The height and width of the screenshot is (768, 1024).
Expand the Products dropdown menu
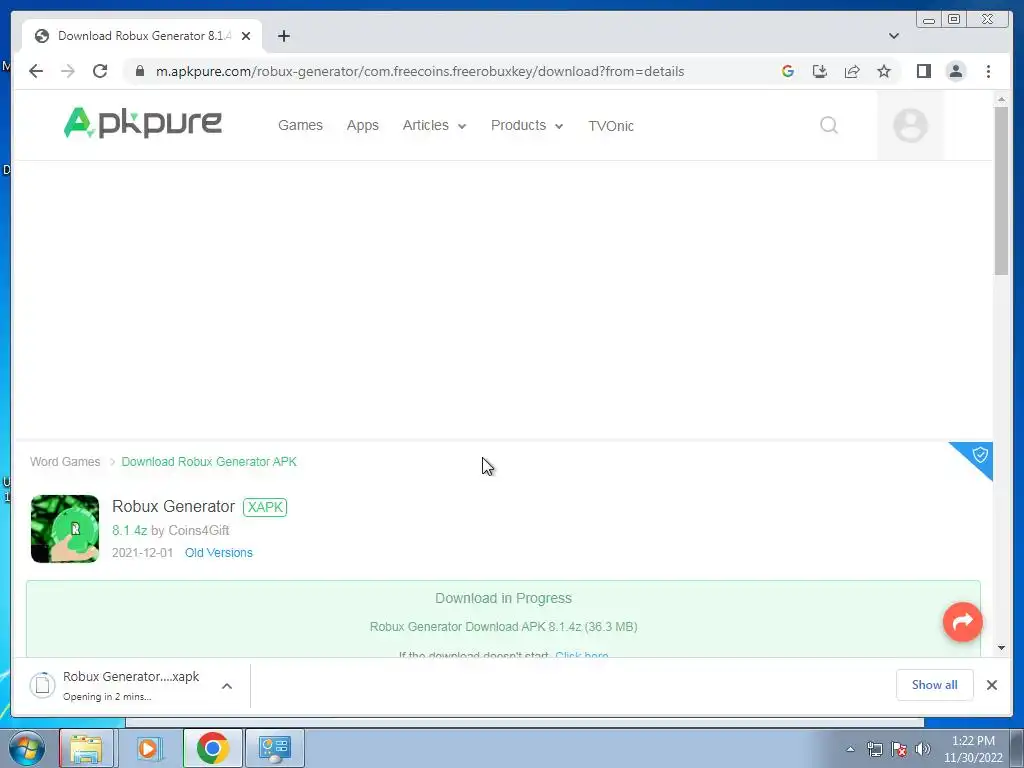[x=527, y=125]
